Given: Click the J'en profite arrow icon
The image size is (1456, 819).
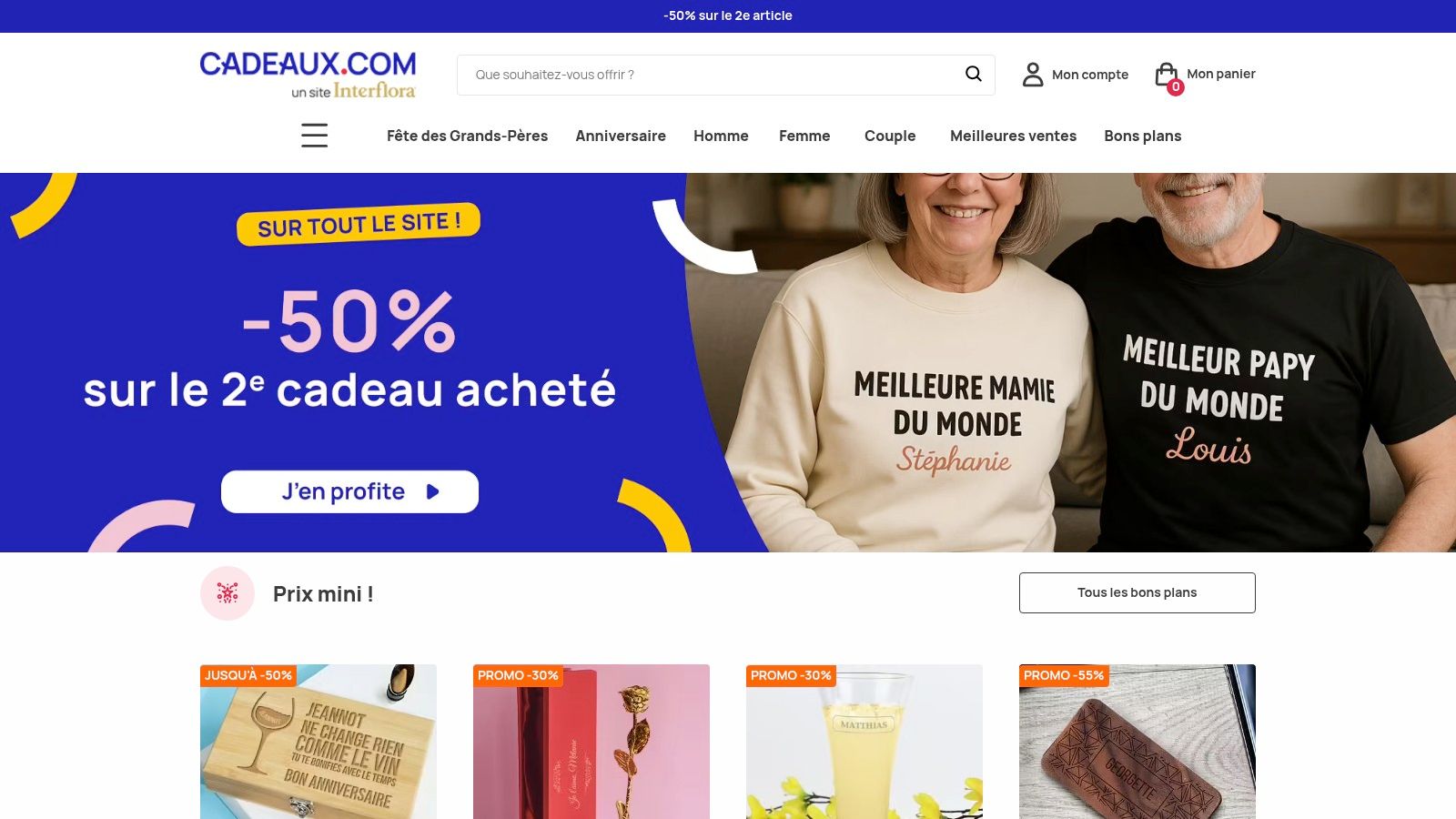Looking at the screenshot, I should click(x=433, y=491).
